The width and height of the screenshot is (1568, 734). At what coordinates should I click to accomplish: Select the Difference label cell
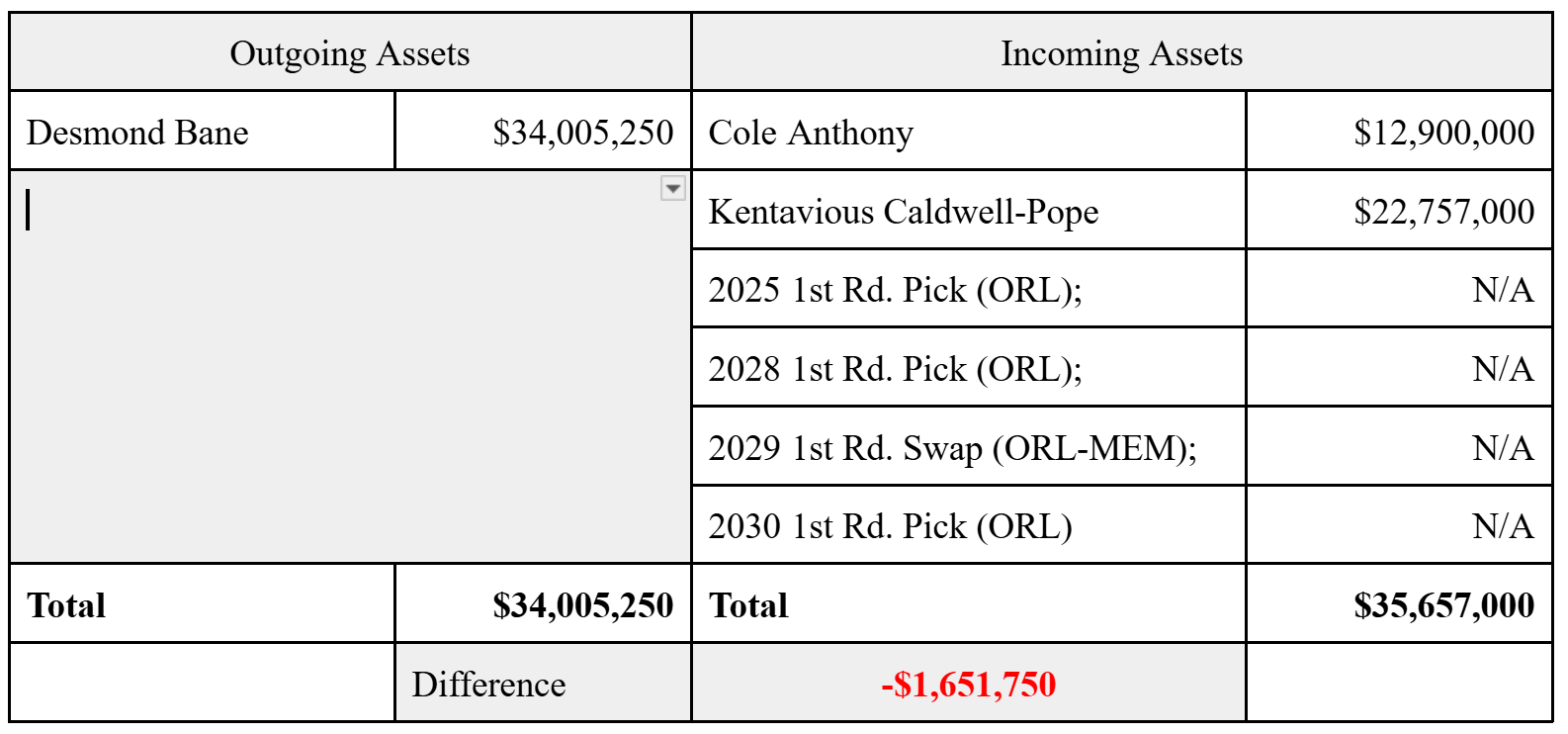coord(543,683)
